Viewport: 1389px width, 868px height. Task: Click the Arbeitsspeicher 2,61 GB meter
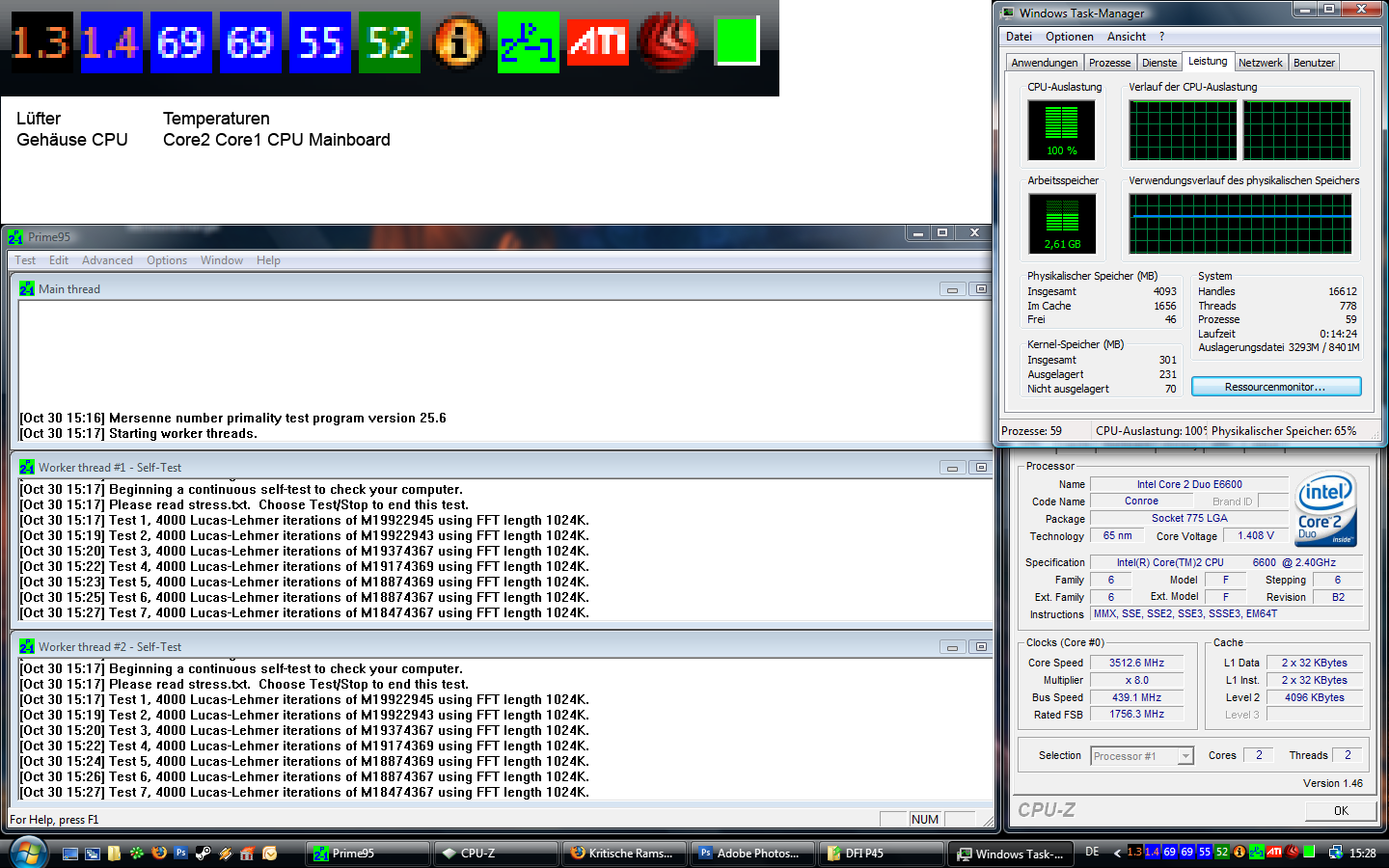tap(1062, 224)
